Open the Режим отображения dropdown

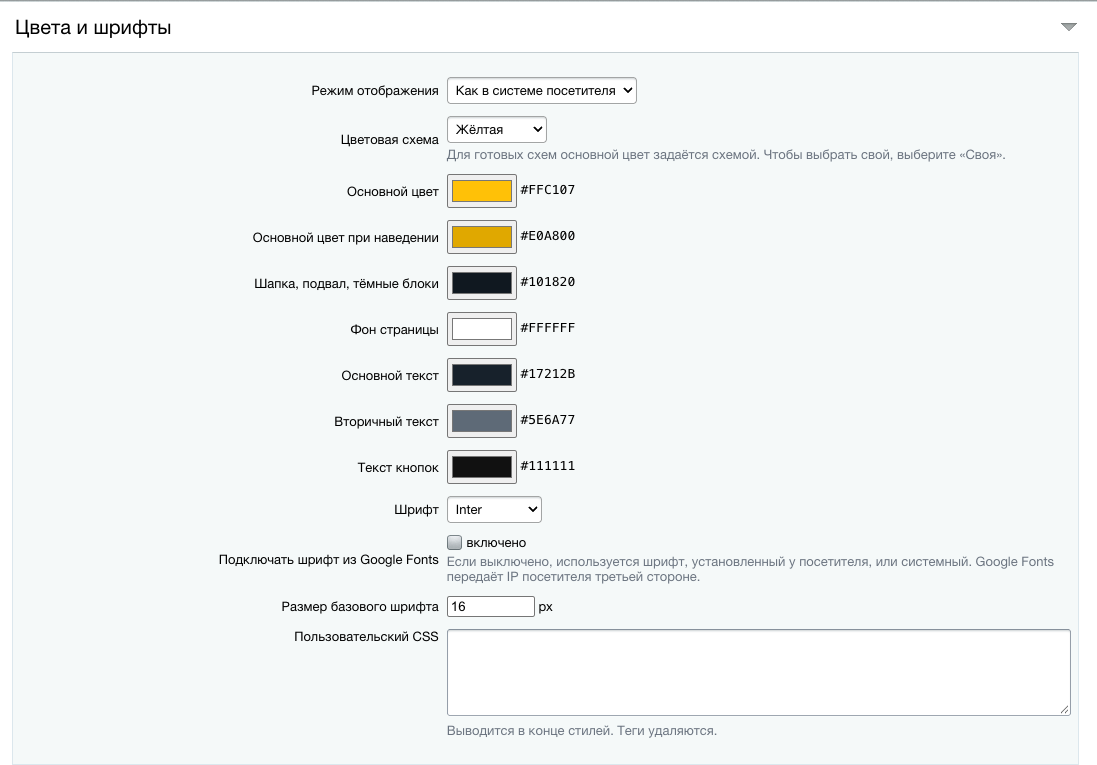(x=542, y=90)
